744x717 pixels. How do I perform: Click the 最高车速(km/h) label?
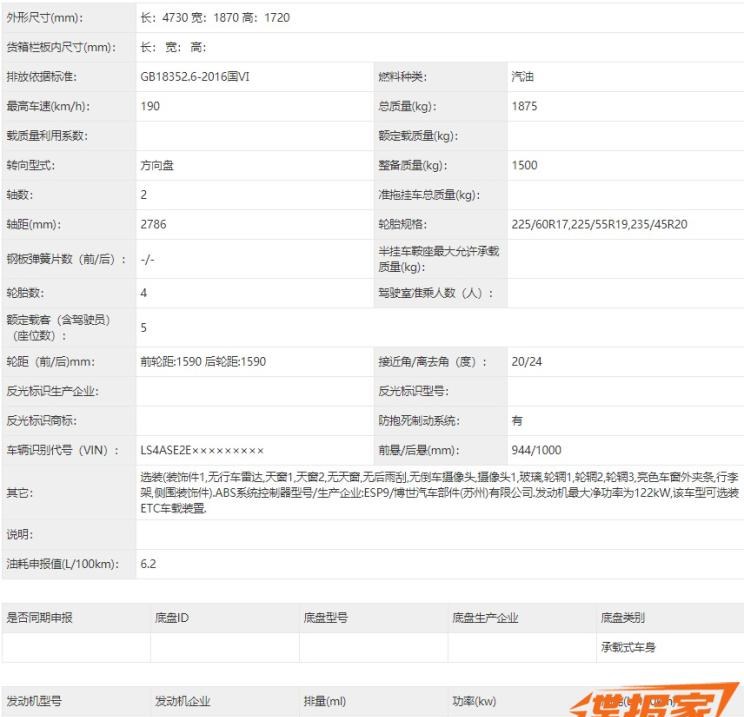point(48,106)
